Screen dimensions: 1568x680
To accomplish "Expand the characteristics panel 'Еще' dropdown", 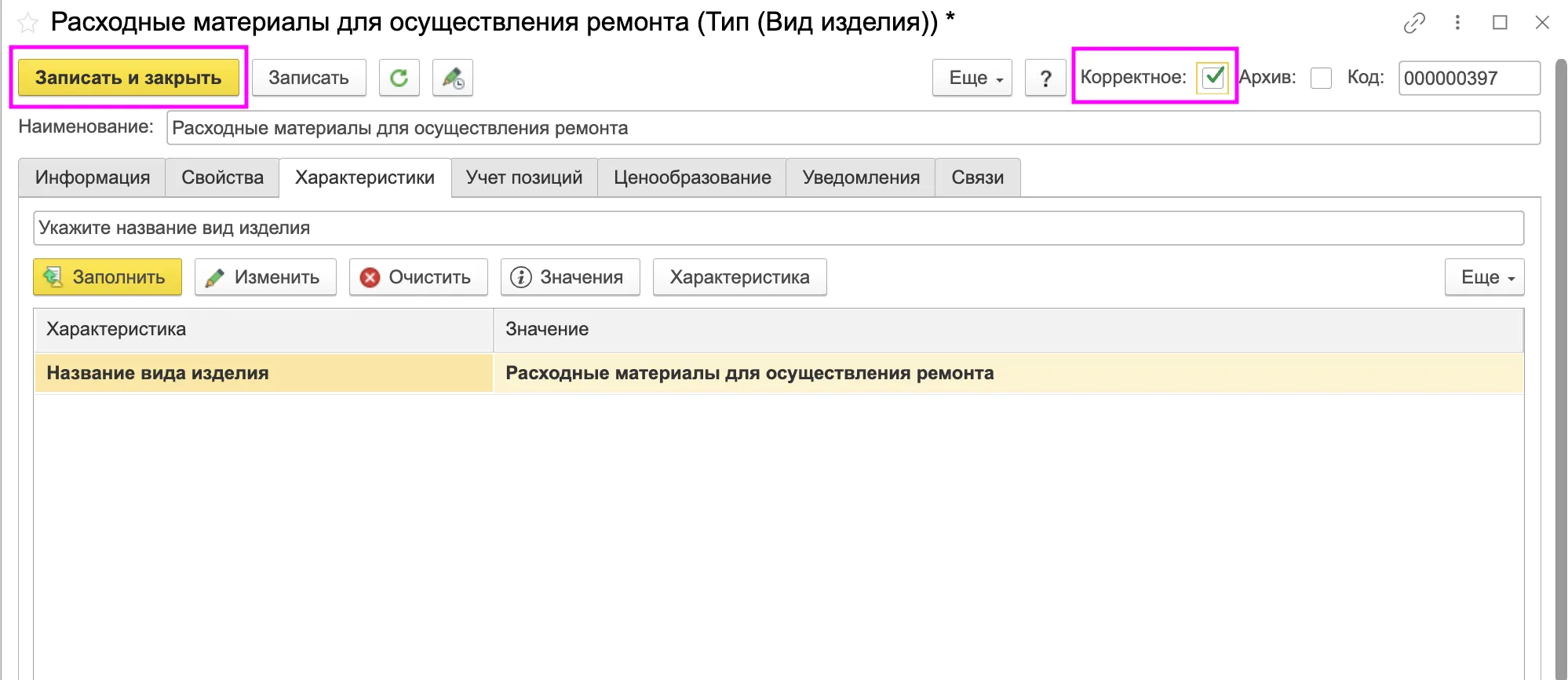I will 1485,277.
